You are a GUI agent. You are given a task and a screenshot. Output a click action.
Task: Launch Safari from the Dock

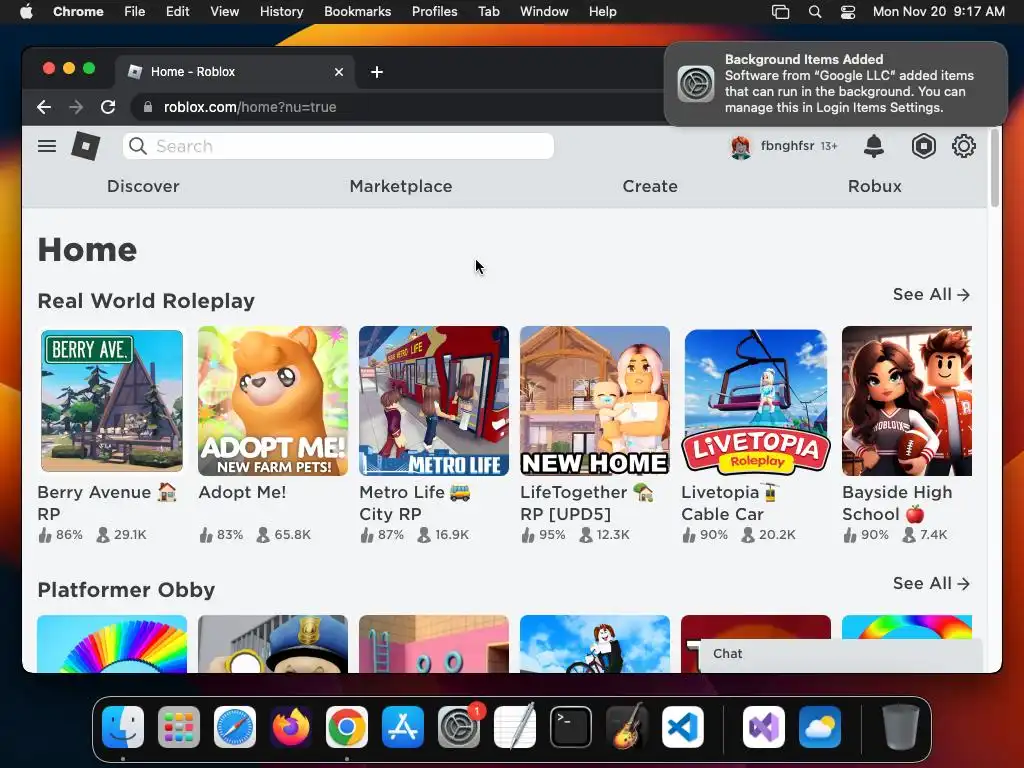click(235, 727)
